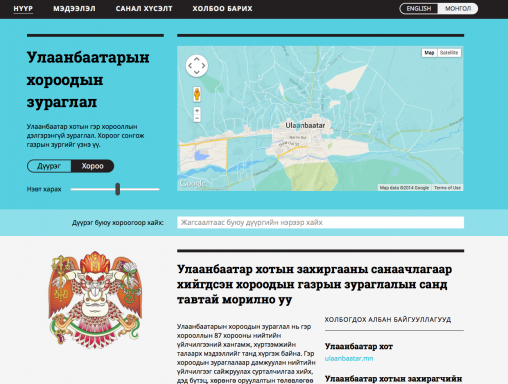Switch language to ENGLISH
The height and width of the screenshot is (384, 508).
click(419, 9)
